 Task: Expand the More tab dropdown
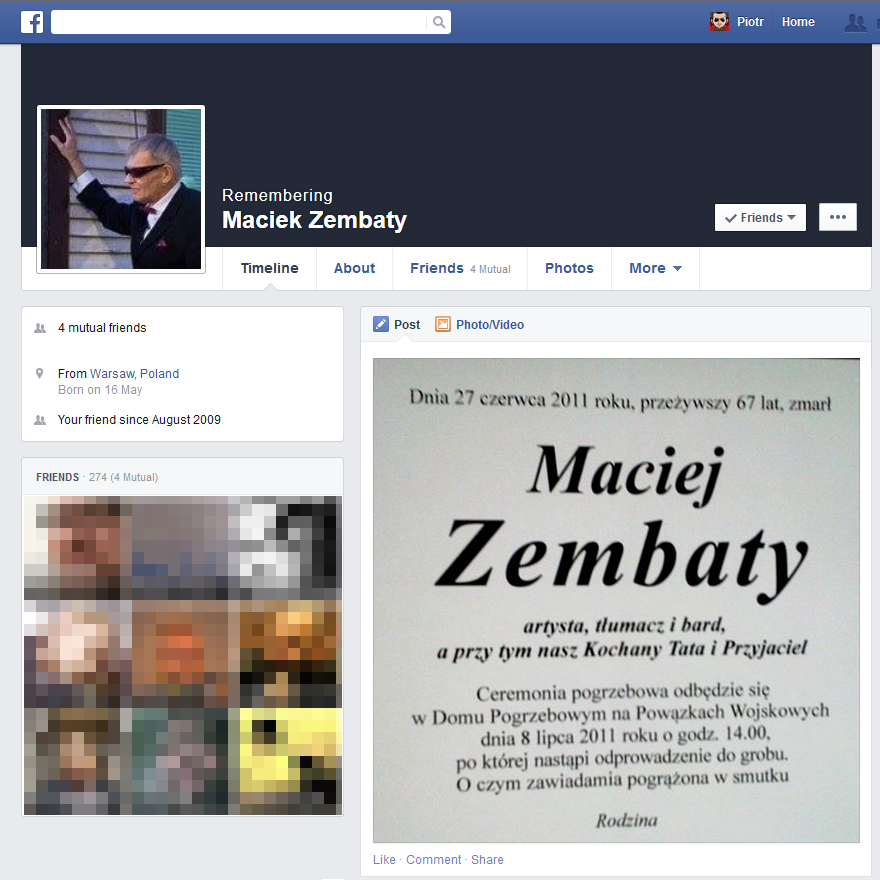(655, 268)
